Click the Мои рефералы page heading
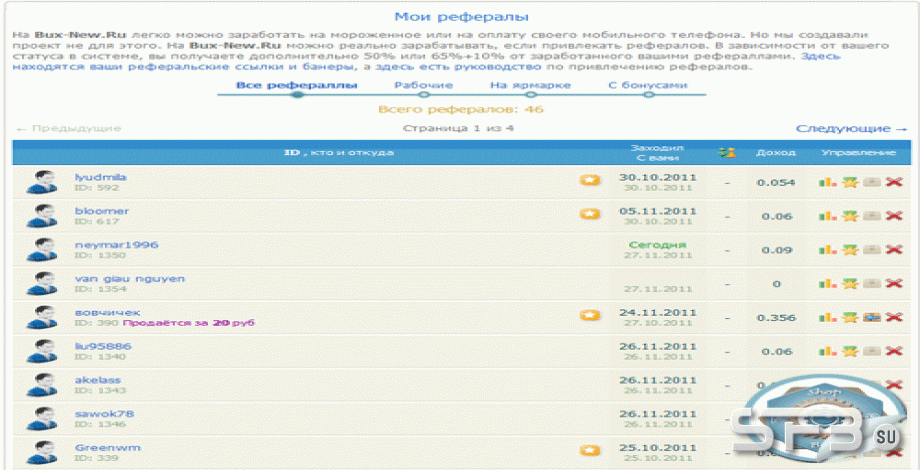This screenshot has height=470, width=920. coord(461,16)
